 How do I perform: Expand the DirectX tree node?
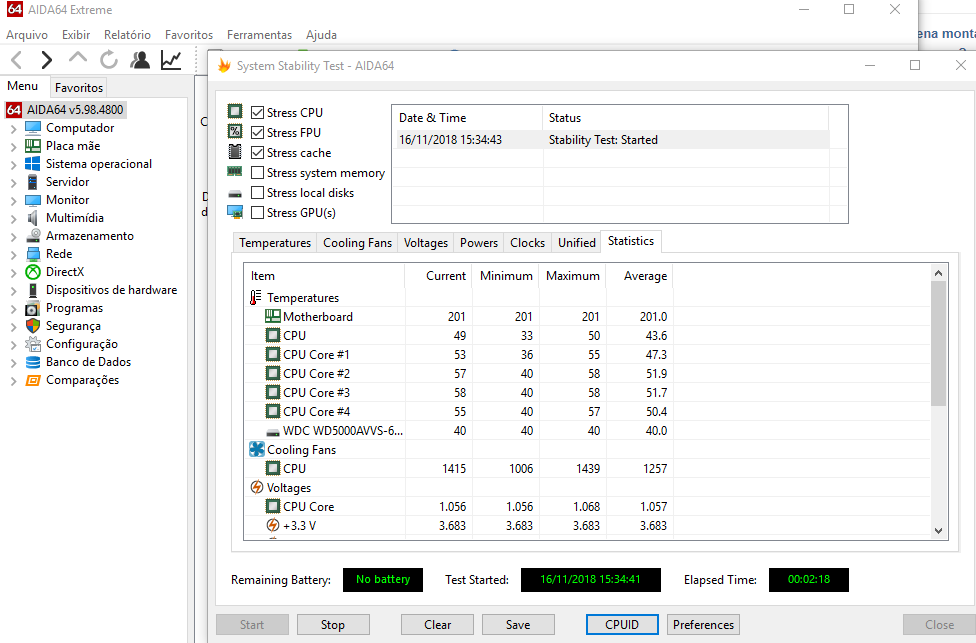(14, 273)
